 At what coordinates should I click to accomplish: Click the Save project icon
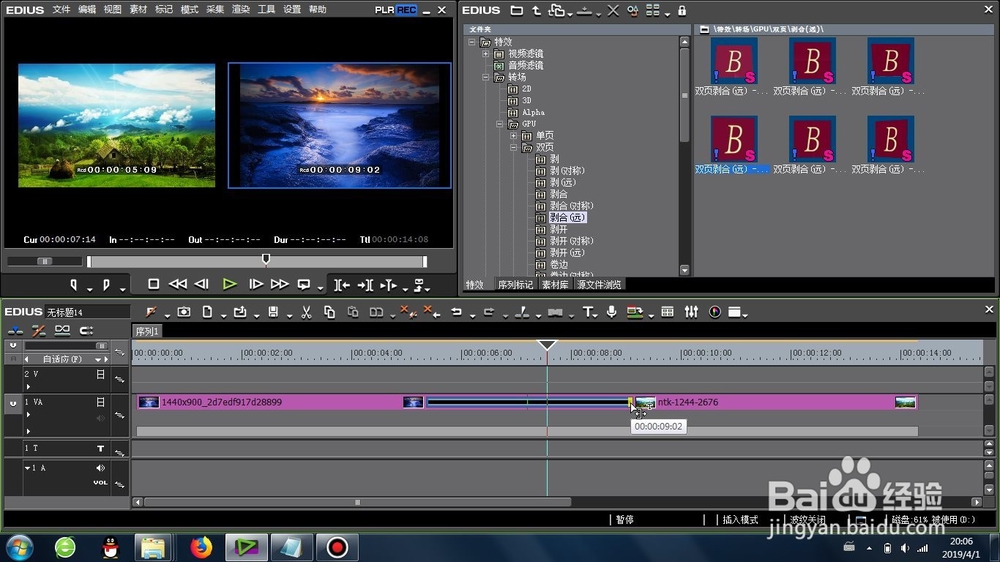273,312
